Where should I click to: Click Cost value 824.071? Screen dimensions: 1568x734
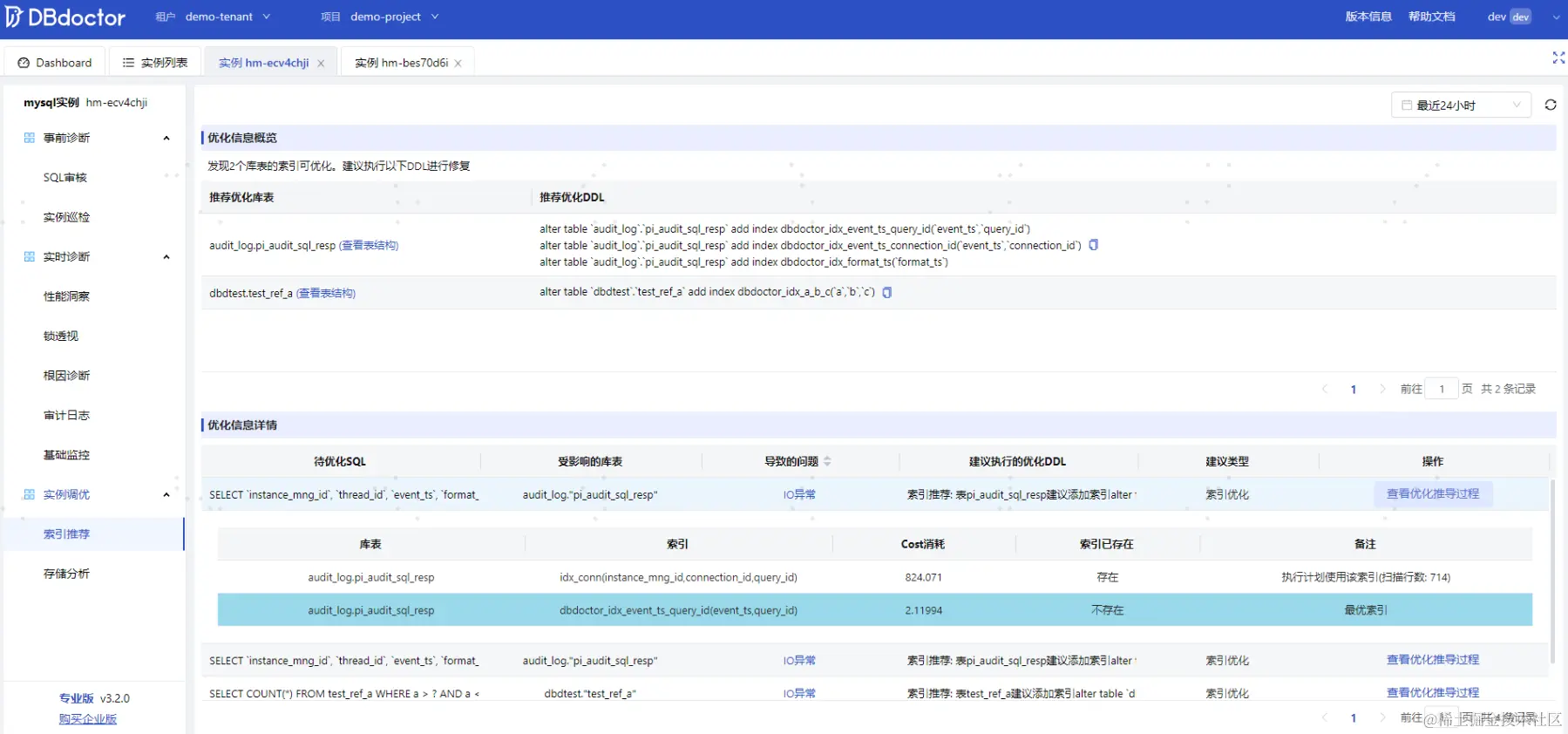coord(923,577)
